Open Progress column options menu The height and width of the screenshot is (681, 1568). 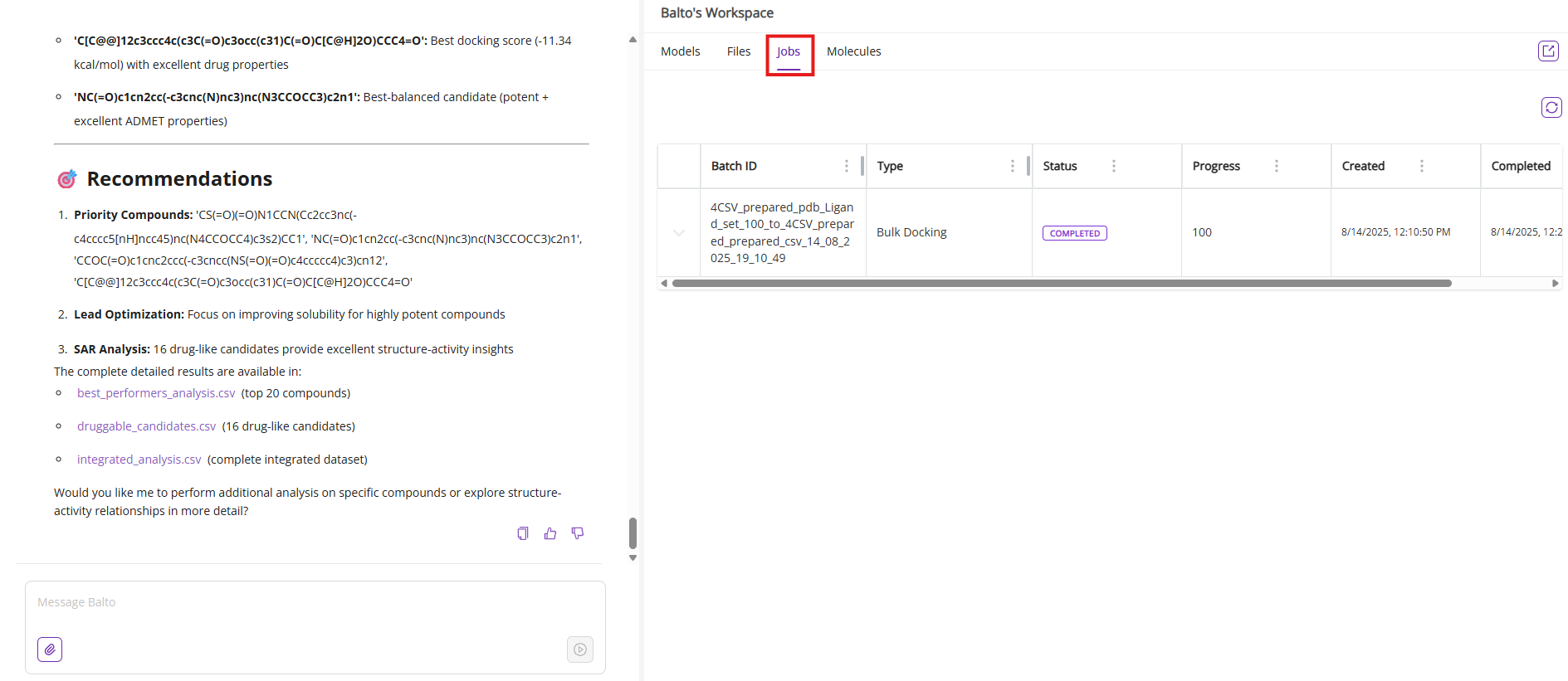click(1276, 166)
